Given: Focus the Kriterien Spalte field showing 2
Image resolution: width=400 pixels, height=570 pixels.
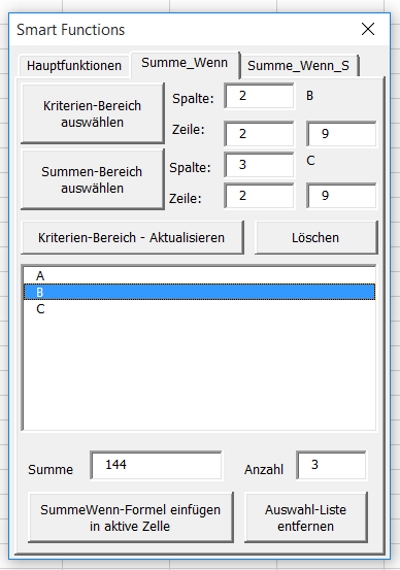Looking at the screenshot, I should pos(259,96).
